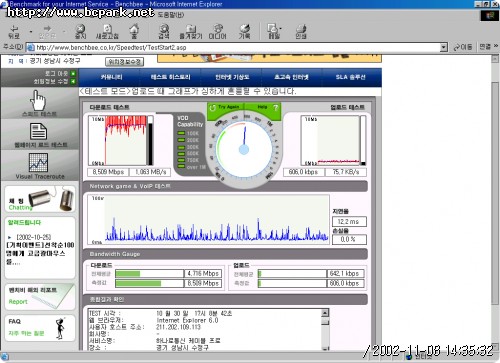Open the SLA 솔루션 navigation tab
The image size is (500, 363).
(350, 77)
